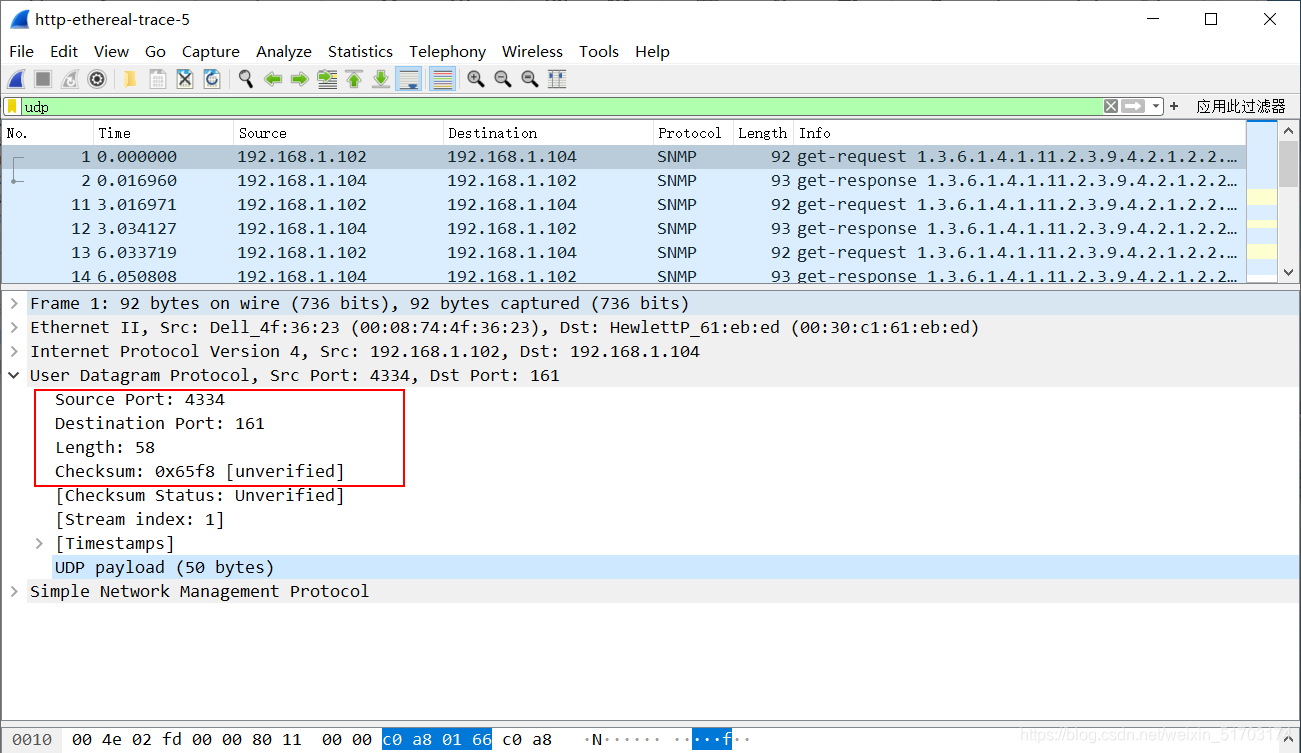1301x753 pixels.
Task: Go forward in packet history green arrow
Action: pos(299,79)
